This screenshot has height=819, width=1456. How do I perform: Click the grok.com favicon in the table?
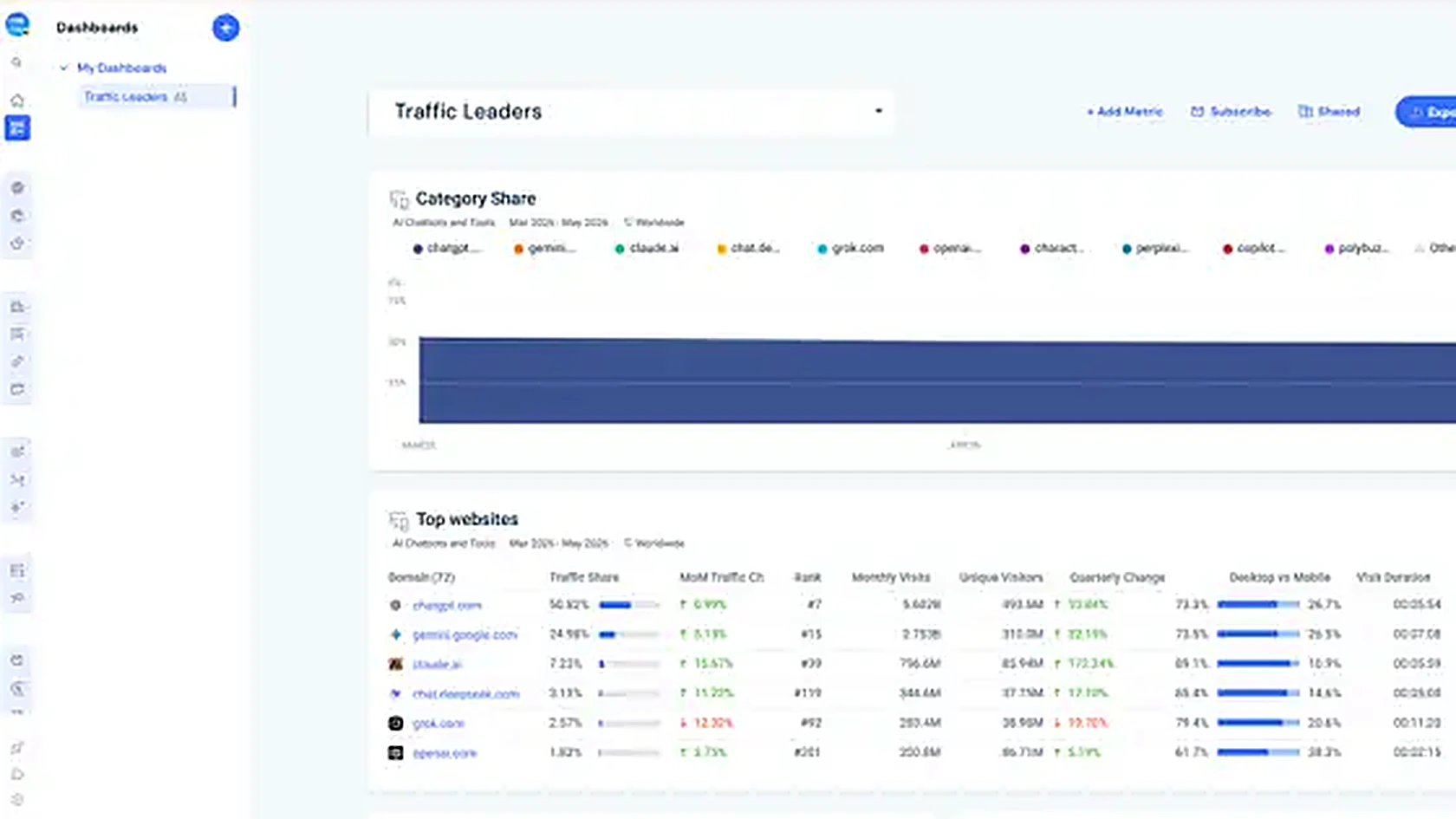[x=395, y=723]
